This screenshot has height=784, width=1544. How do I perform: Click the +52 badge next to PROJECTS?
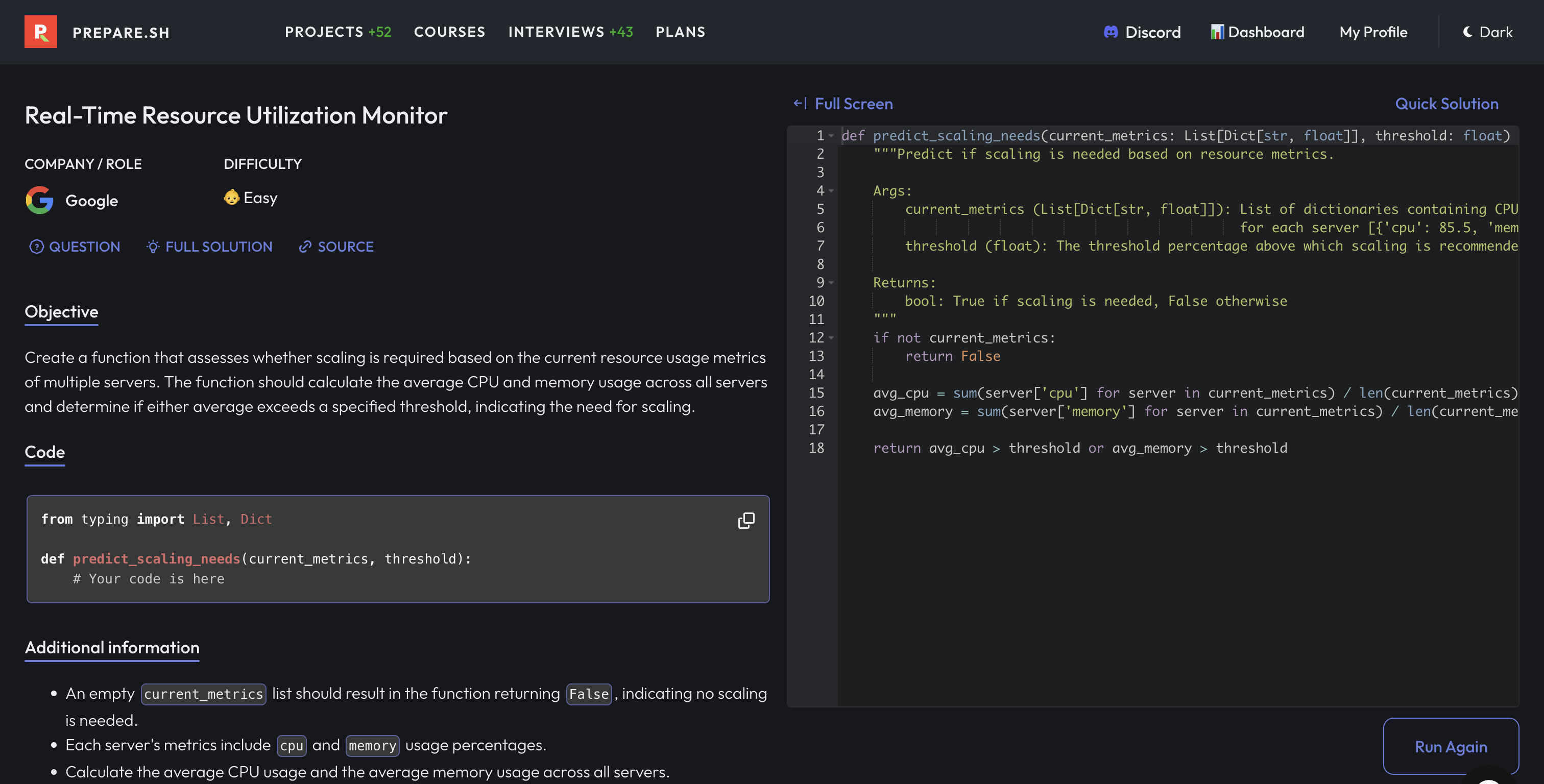coord(379,32)
